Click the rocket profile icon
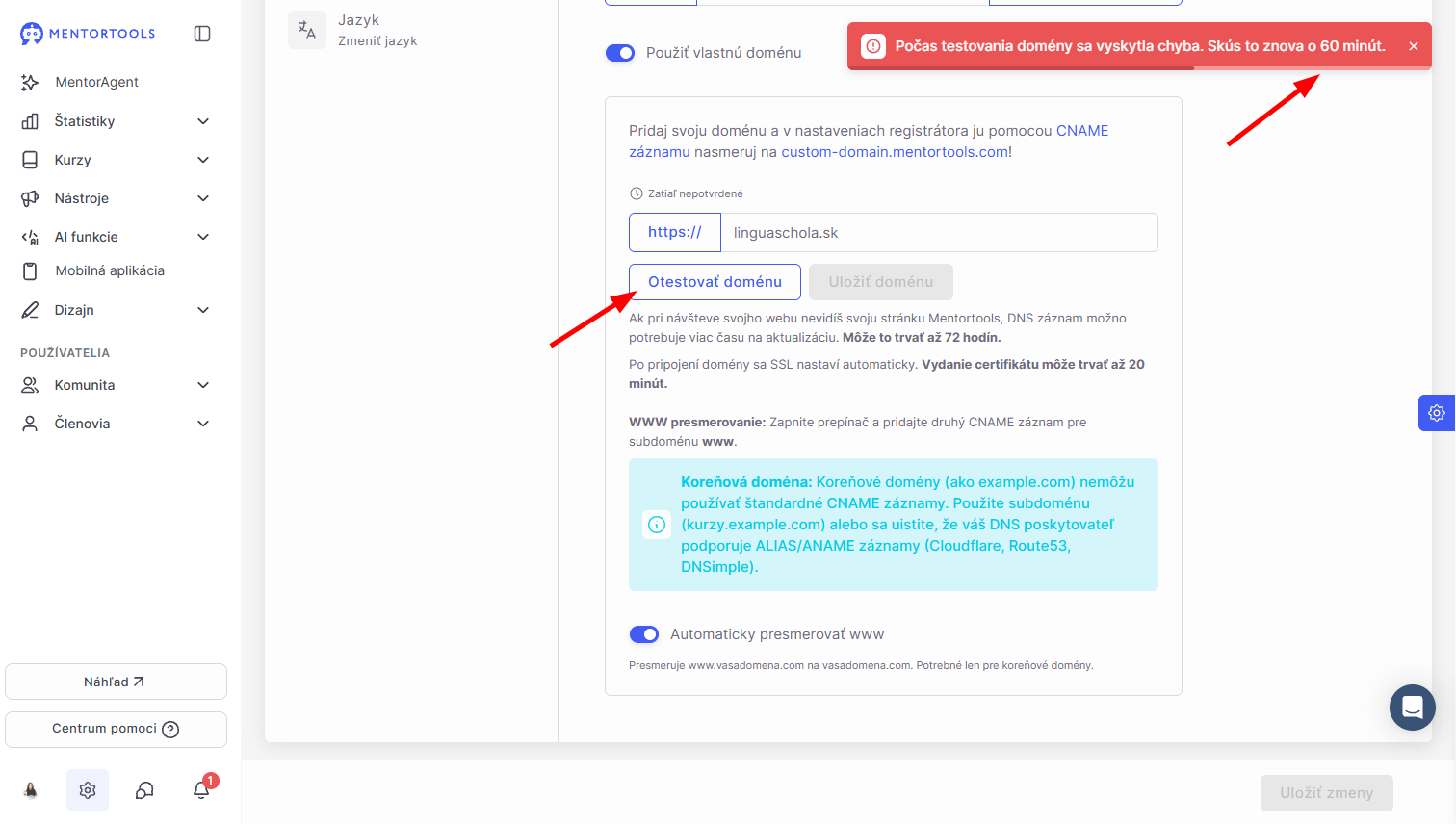Image resolution: width=1456 pixels, height=824 pixels. [31, 790]
